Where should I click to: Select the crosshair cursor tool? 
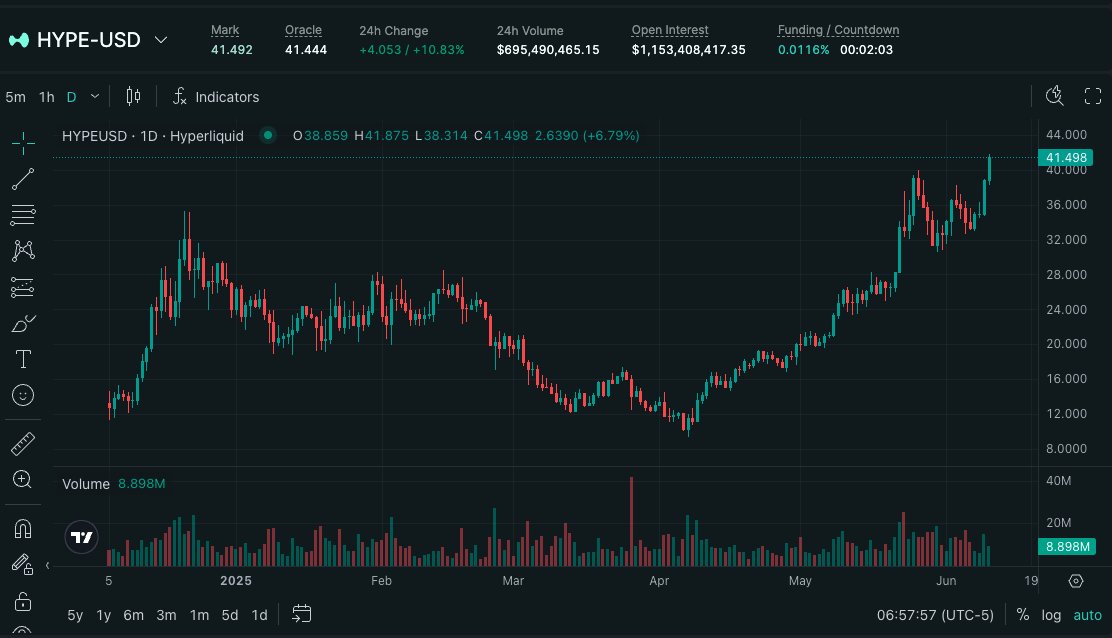[x=23, y=143]
